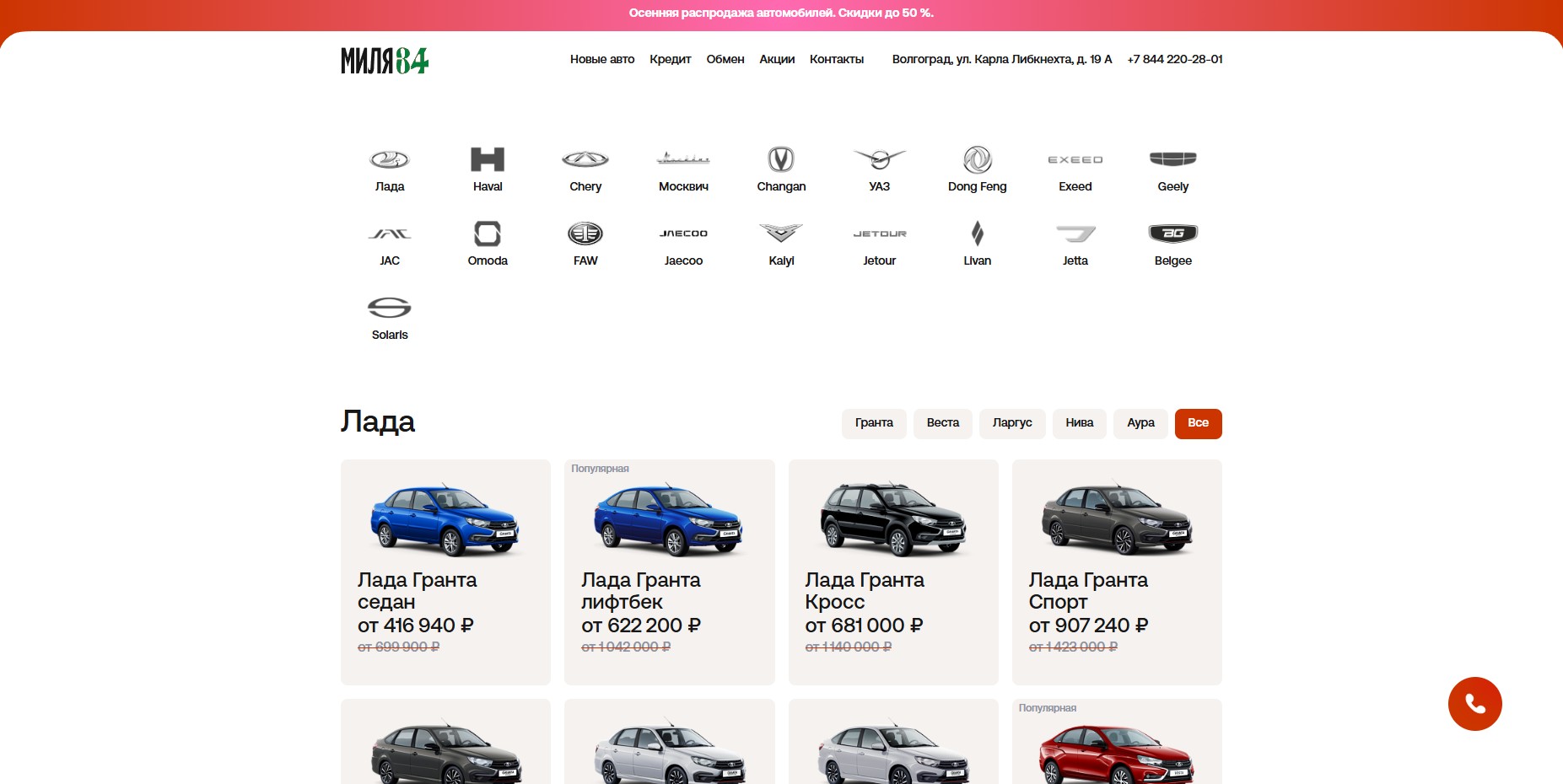Click the price от 416 940 ₽
Screen dimensions: 1563x784
click(x=416, y=626)
